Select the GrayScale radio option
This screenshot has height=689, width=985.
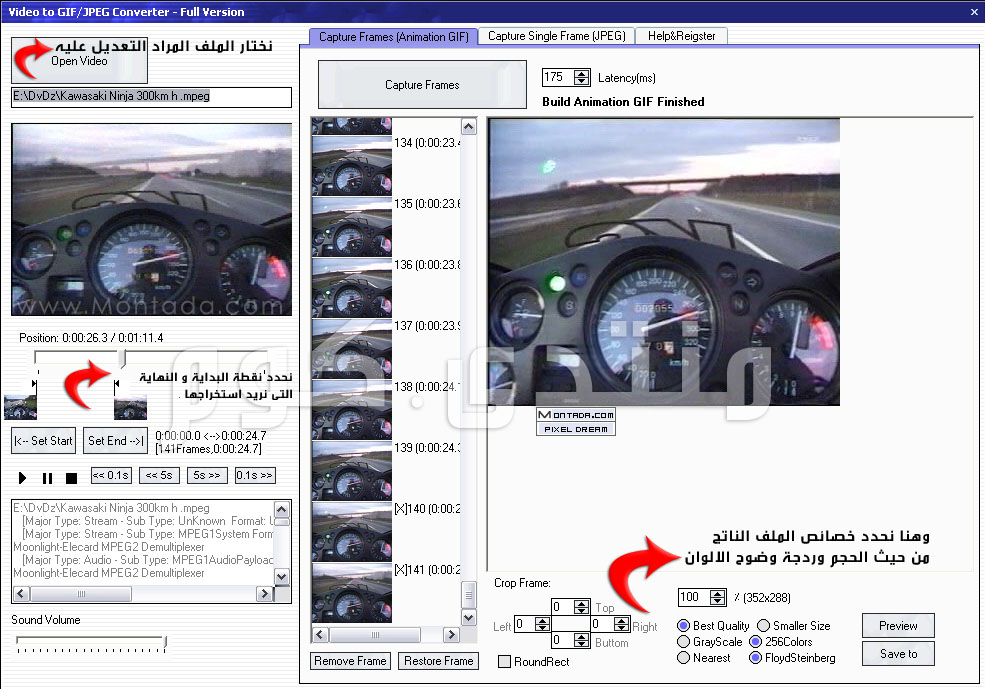[x=684, y=642]
